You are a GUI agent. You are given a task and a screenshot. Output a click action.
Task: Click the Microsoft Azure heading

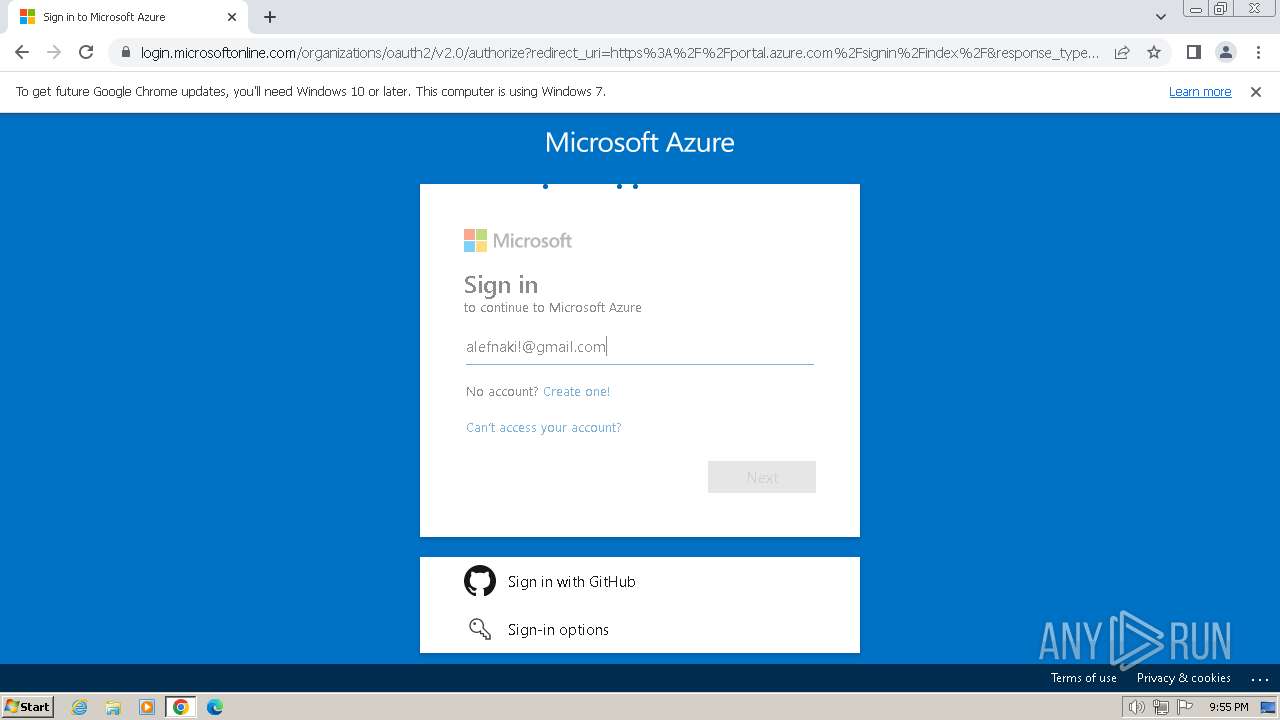coord(640,142)
